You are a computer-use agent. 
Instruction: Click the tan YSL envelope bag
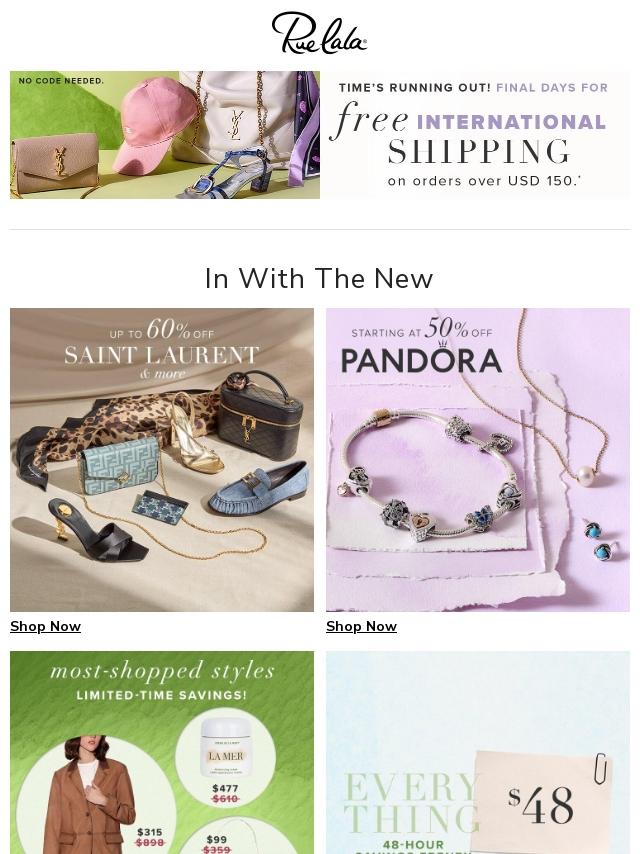[x=55, y=165]
